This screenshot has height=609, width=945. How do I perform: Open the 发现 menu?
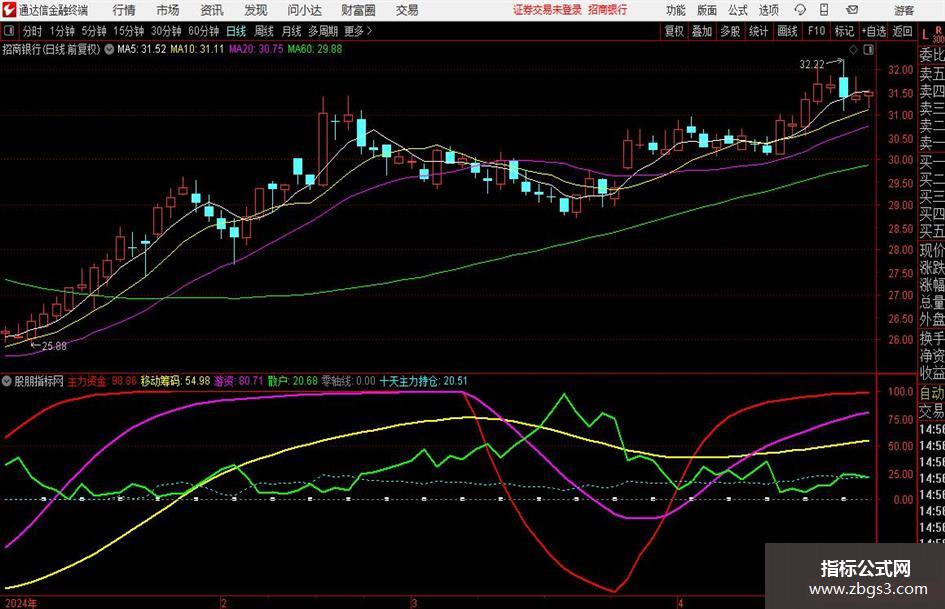256,10
